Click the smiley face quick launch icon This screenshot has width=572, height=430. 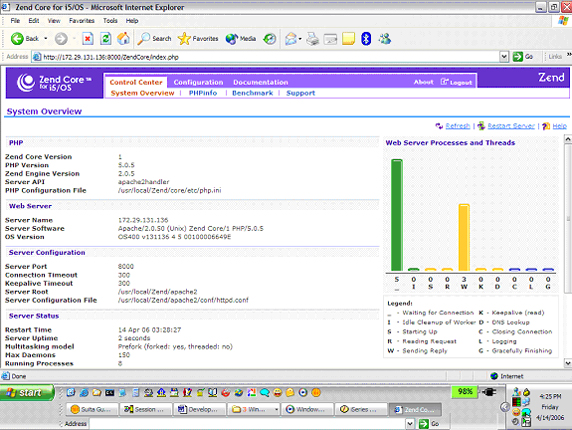pos(278,392)
